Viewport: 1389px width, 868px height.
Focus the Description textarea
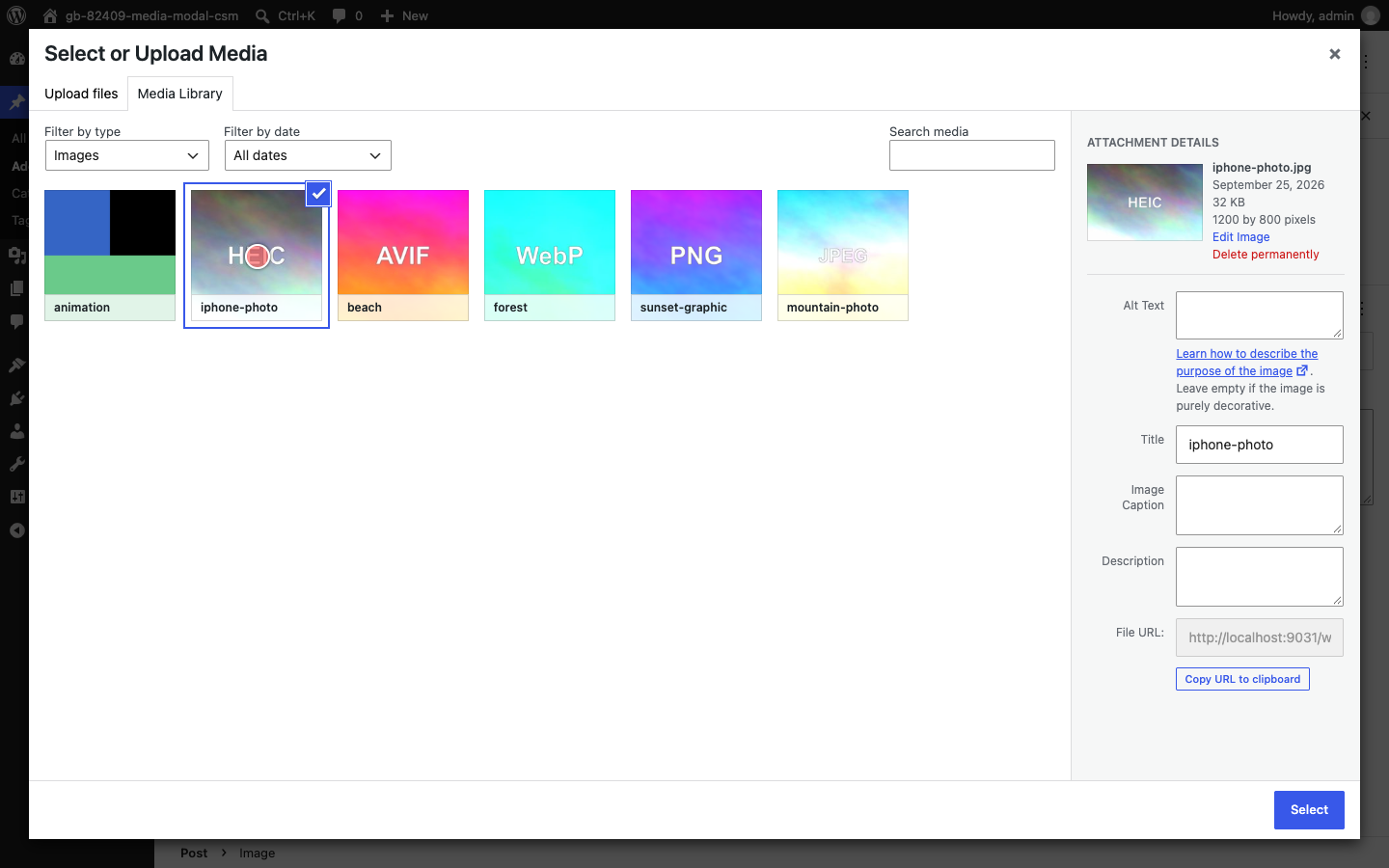tap(1260, 577)
